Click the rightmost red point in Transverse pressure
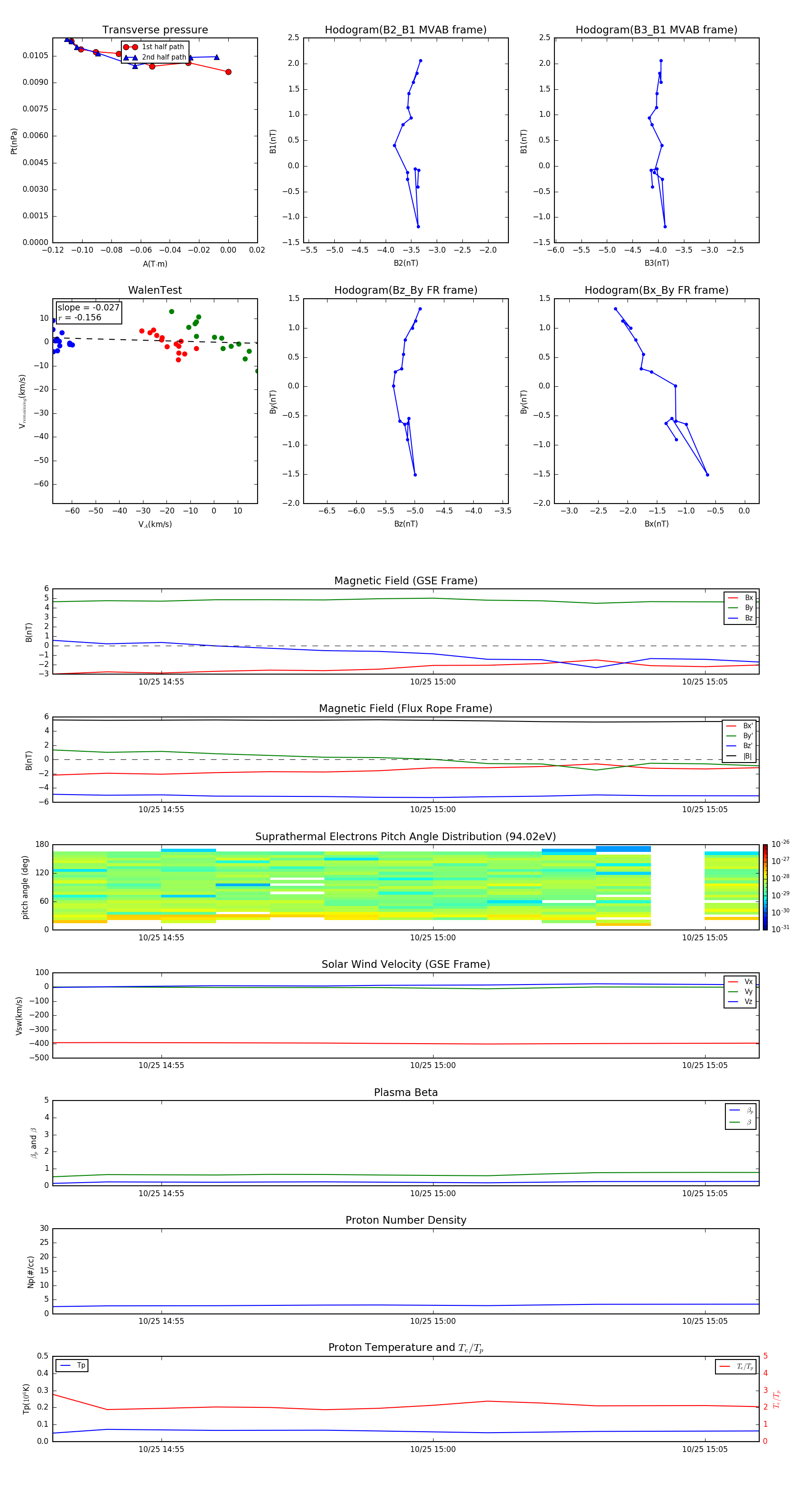 coord(228,72)
